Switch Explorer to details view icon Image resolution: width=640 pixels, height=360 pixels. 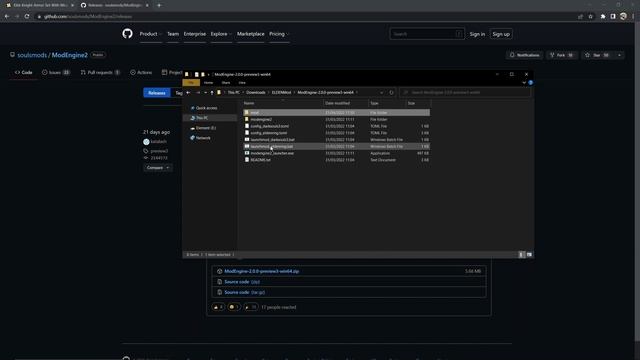pyautogui.click(x=521, y=255)
